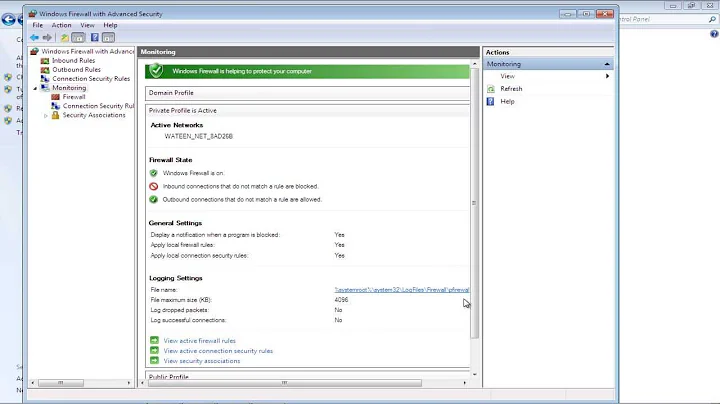Toggle the Show/Hide Action Pane icon
The height and width of the screenshot is (404, 720).
[x=108, y=38]
